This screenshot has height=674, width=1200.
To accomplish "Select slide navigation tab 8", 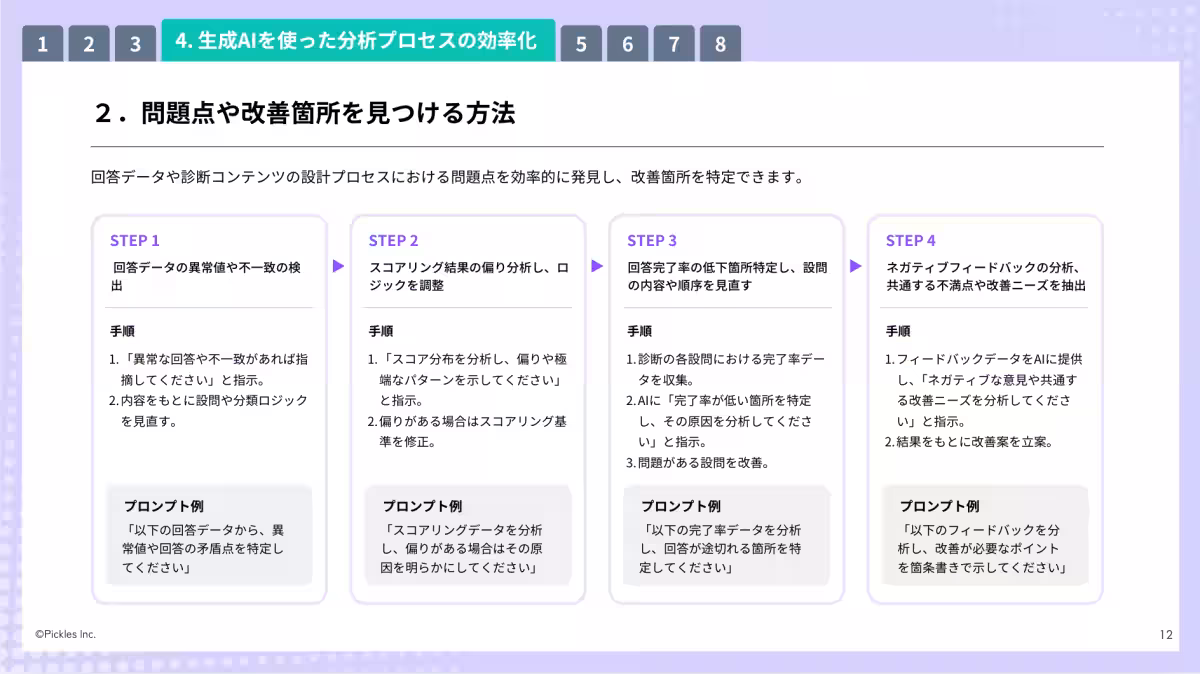I will (x=721, y=41).
